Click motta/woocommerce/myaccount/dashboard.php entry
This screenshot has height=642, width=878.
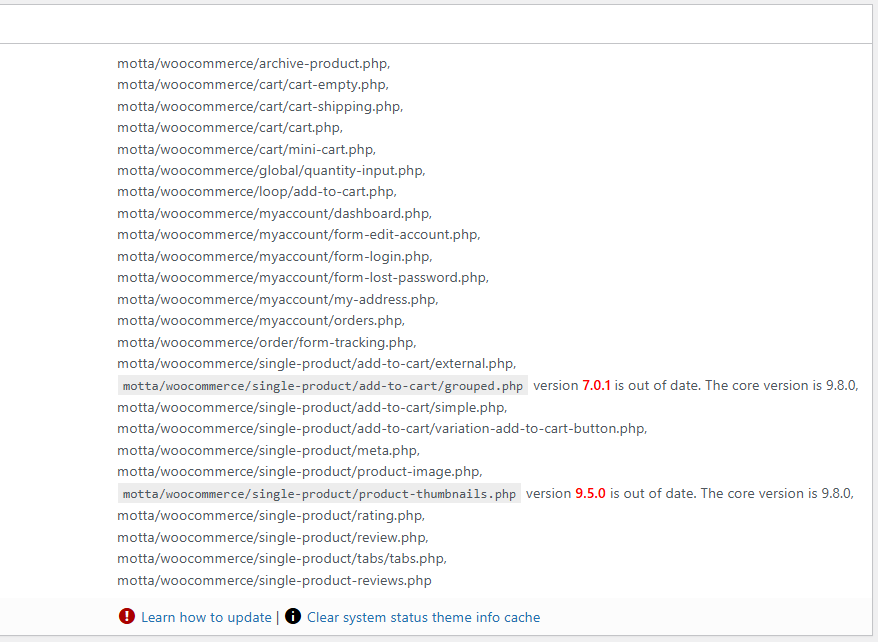[275, 214]
